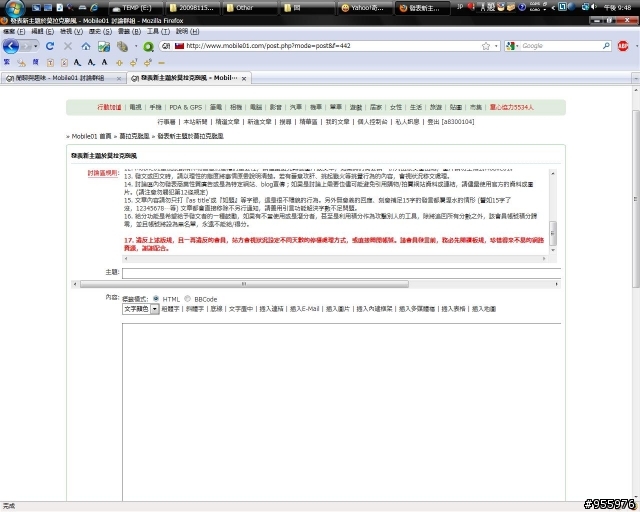The image size is (640, 512).
Task: Open the URL bar history dropdown arrow
Action: (x=496, y=46)
